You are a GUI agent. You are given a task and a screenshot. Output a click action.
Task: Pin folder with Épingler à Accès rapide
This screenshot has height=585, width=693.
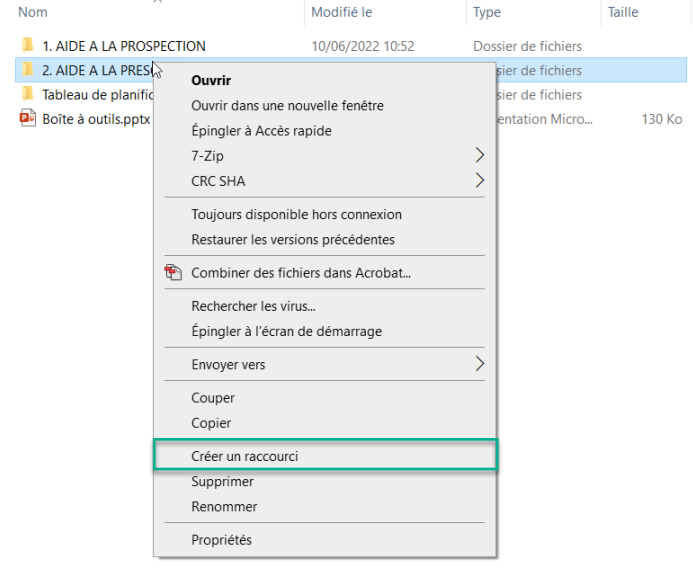coord(261,131)
